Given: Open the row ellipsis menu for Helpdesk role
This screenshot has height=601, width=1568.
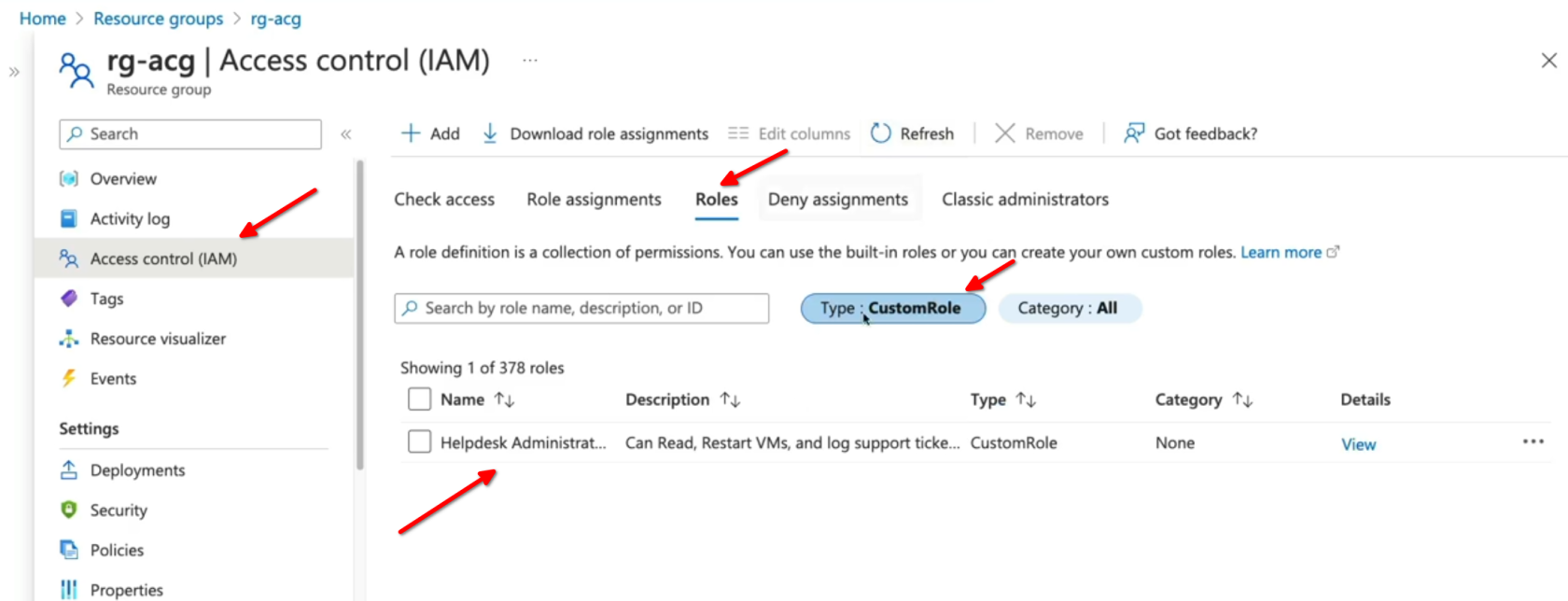Looking at the screenshot, I should point(1533,442).
